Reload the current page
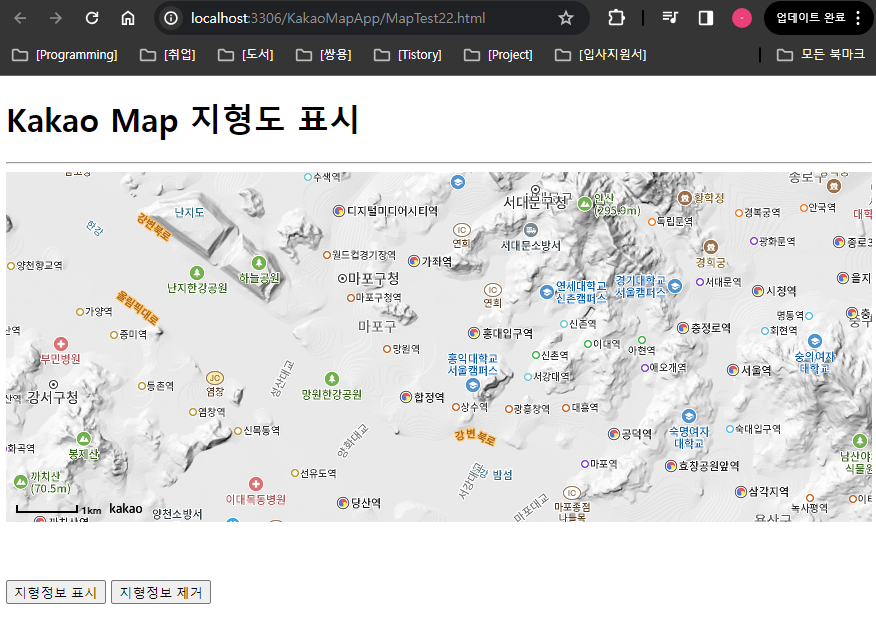The height and width of the screenshot is (642, 876). [92, 18]
